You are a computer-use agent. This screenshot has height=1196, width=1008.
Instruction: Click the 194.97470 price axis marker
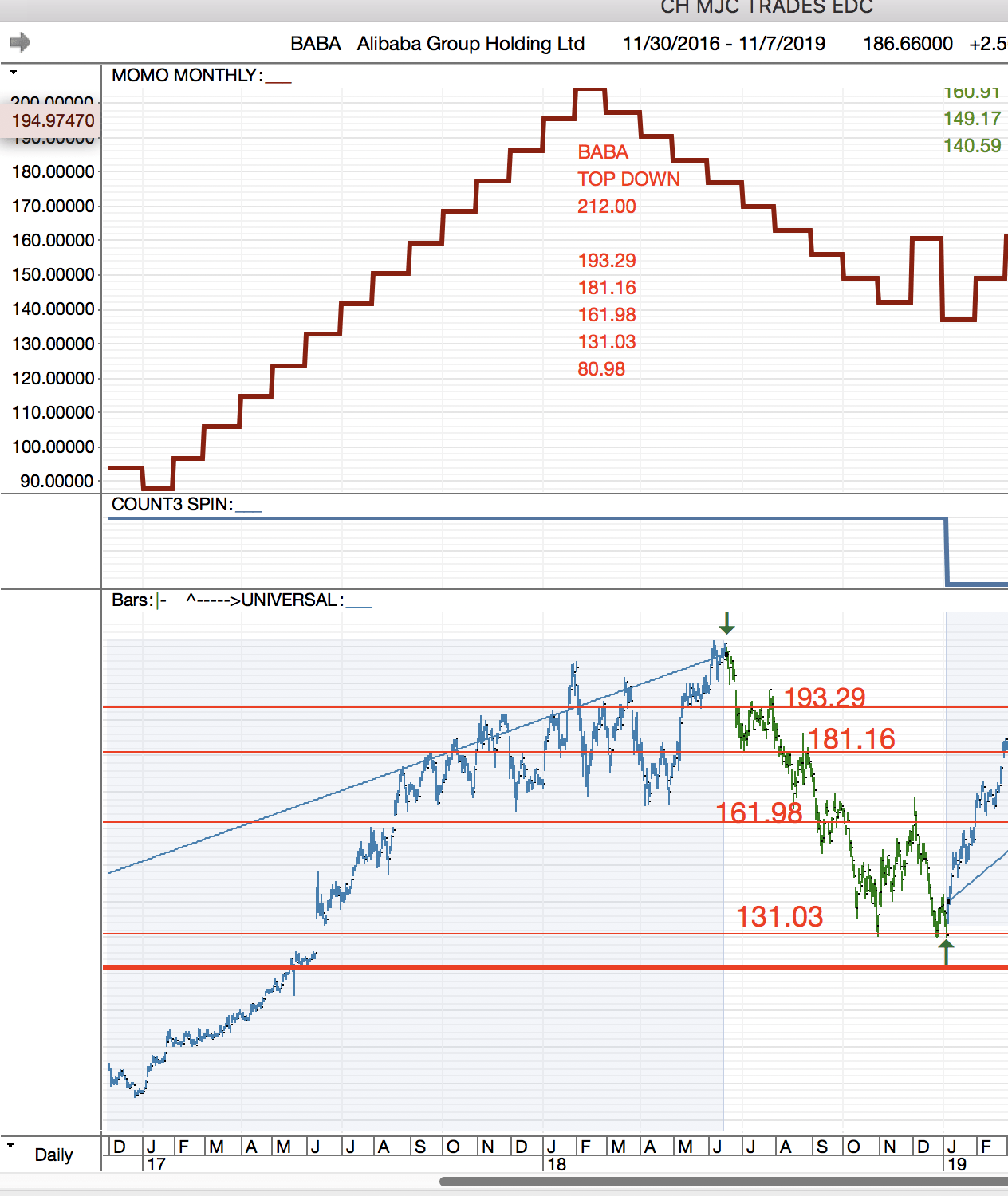point(53,120)
